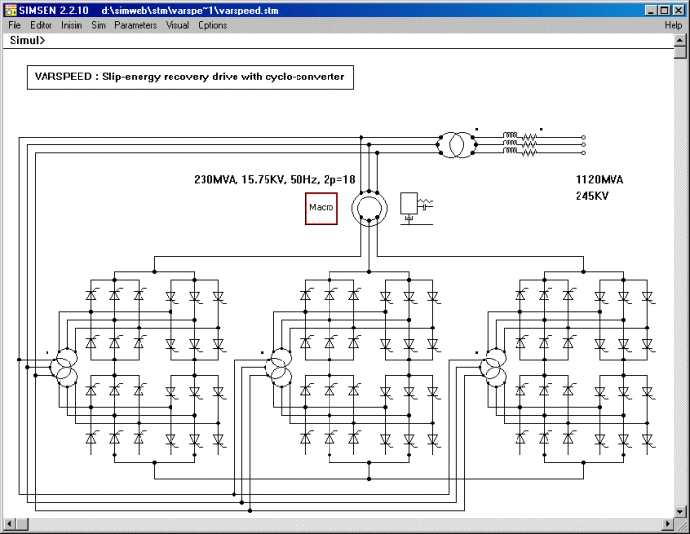Viewport: 690px width, 534px height.
Task: Select the middle cyclo-converter transformer
Action: pos(280,367)
